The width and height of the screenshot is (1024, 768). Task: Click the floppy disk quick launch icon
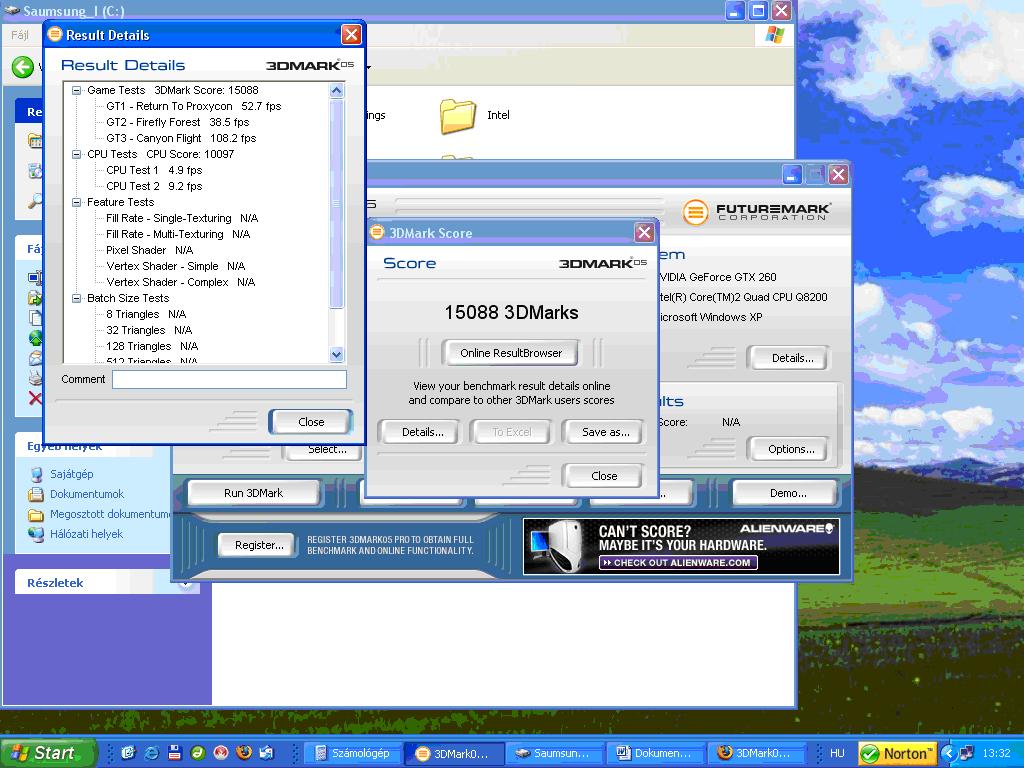pyautogui.click(x=174, y=753)
